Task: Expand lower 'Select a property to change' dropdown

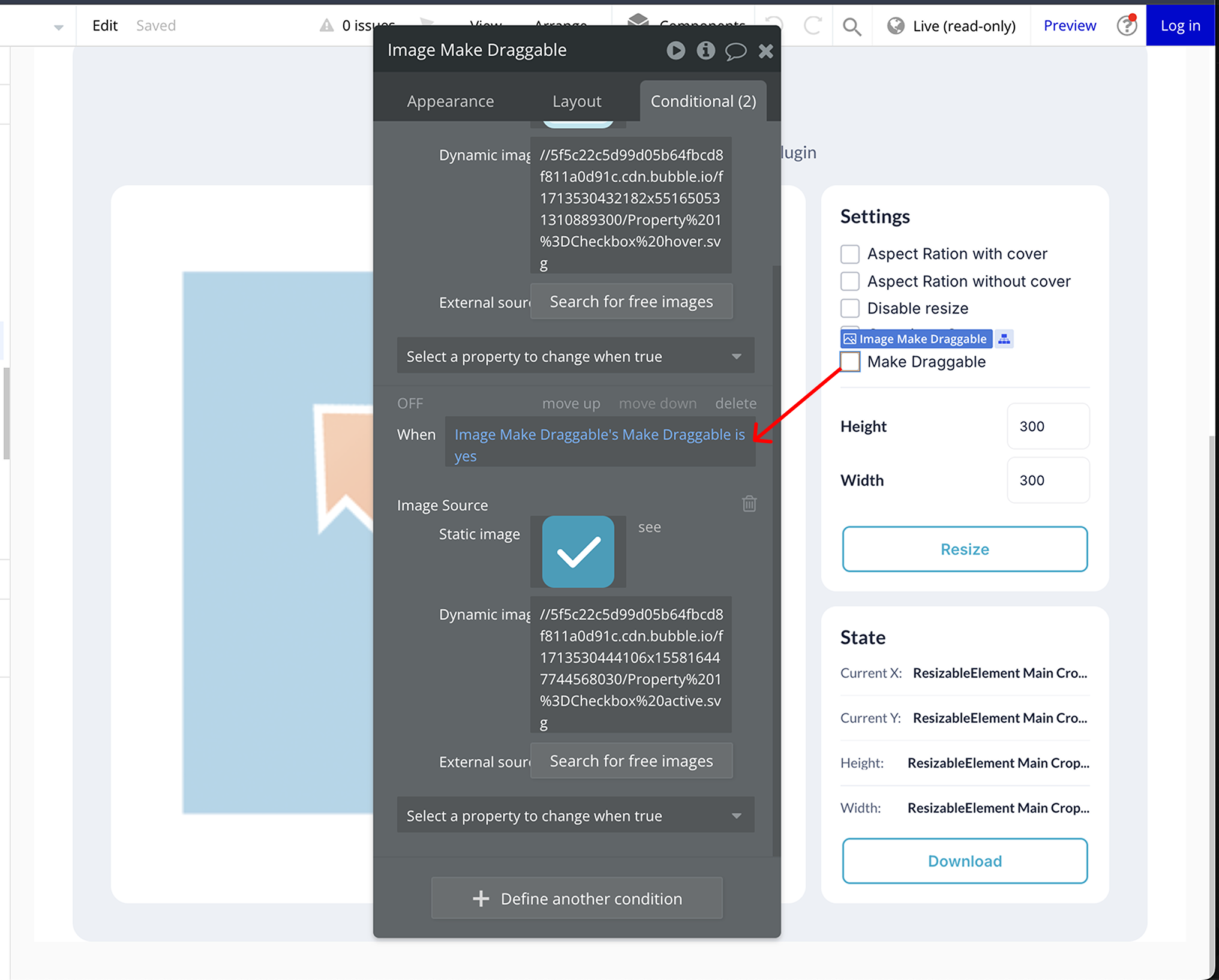Action: coord(575,816)
